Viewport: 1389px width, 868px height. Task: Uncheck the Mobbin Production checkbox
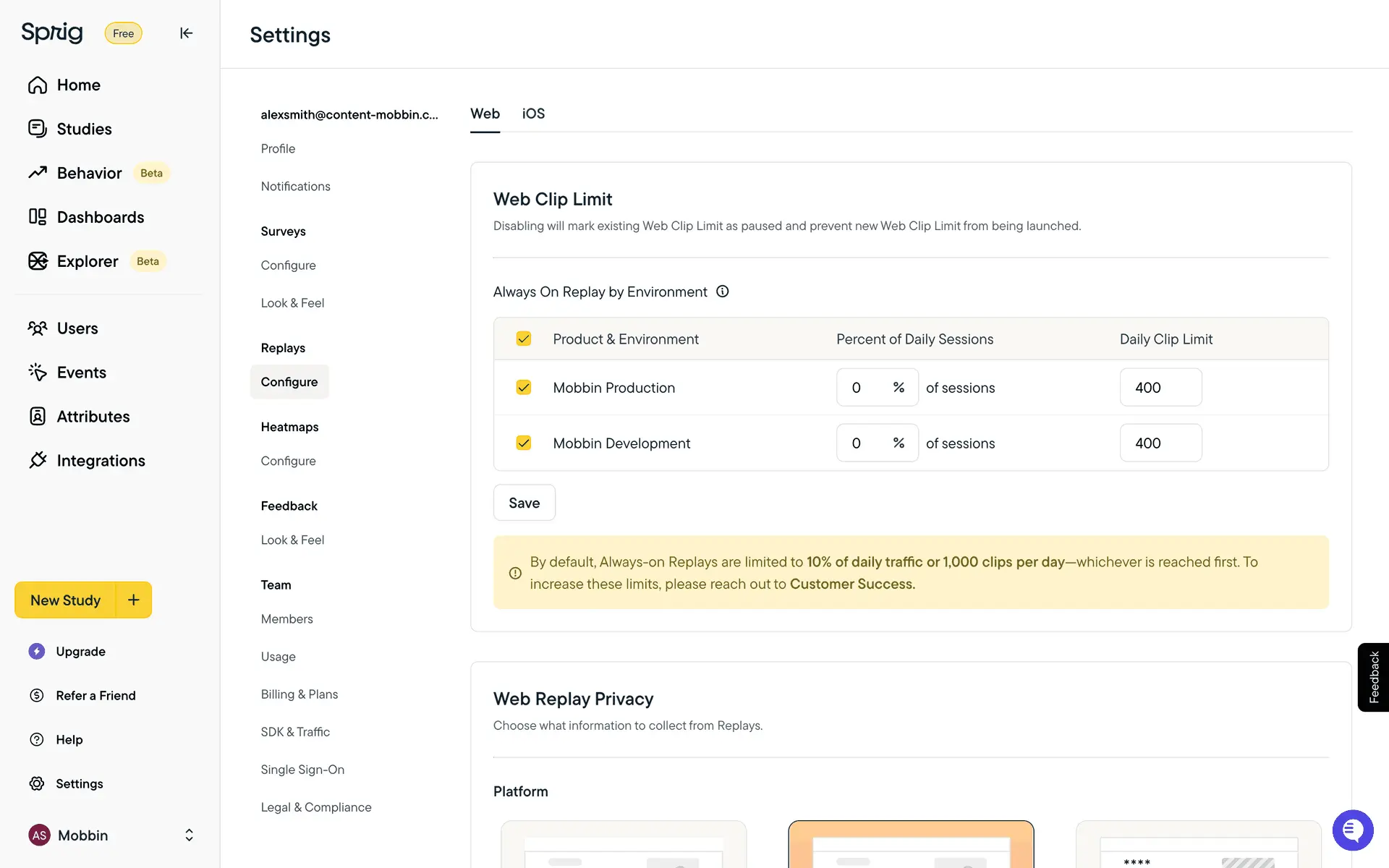click(x=524, y=388)
